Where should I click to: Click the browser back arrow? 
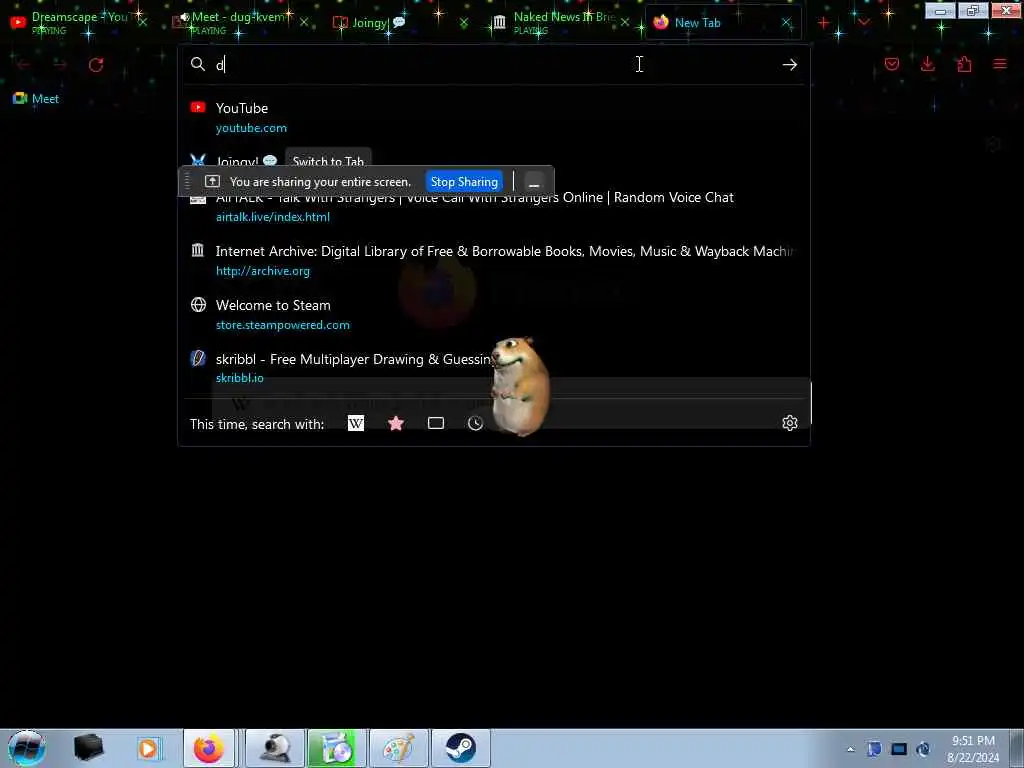[x=24, y=65]
